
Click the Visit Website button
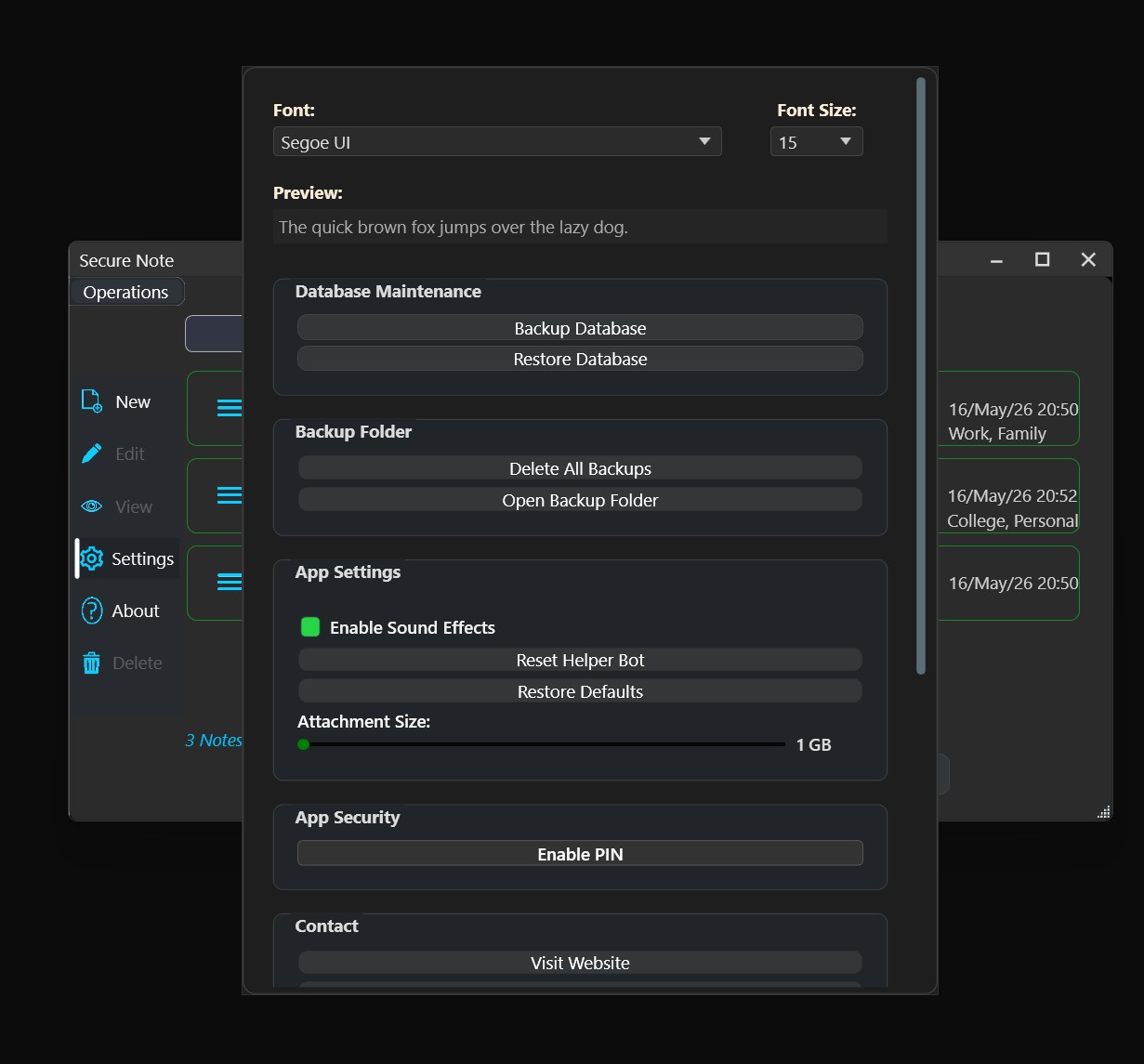point(580,963)
